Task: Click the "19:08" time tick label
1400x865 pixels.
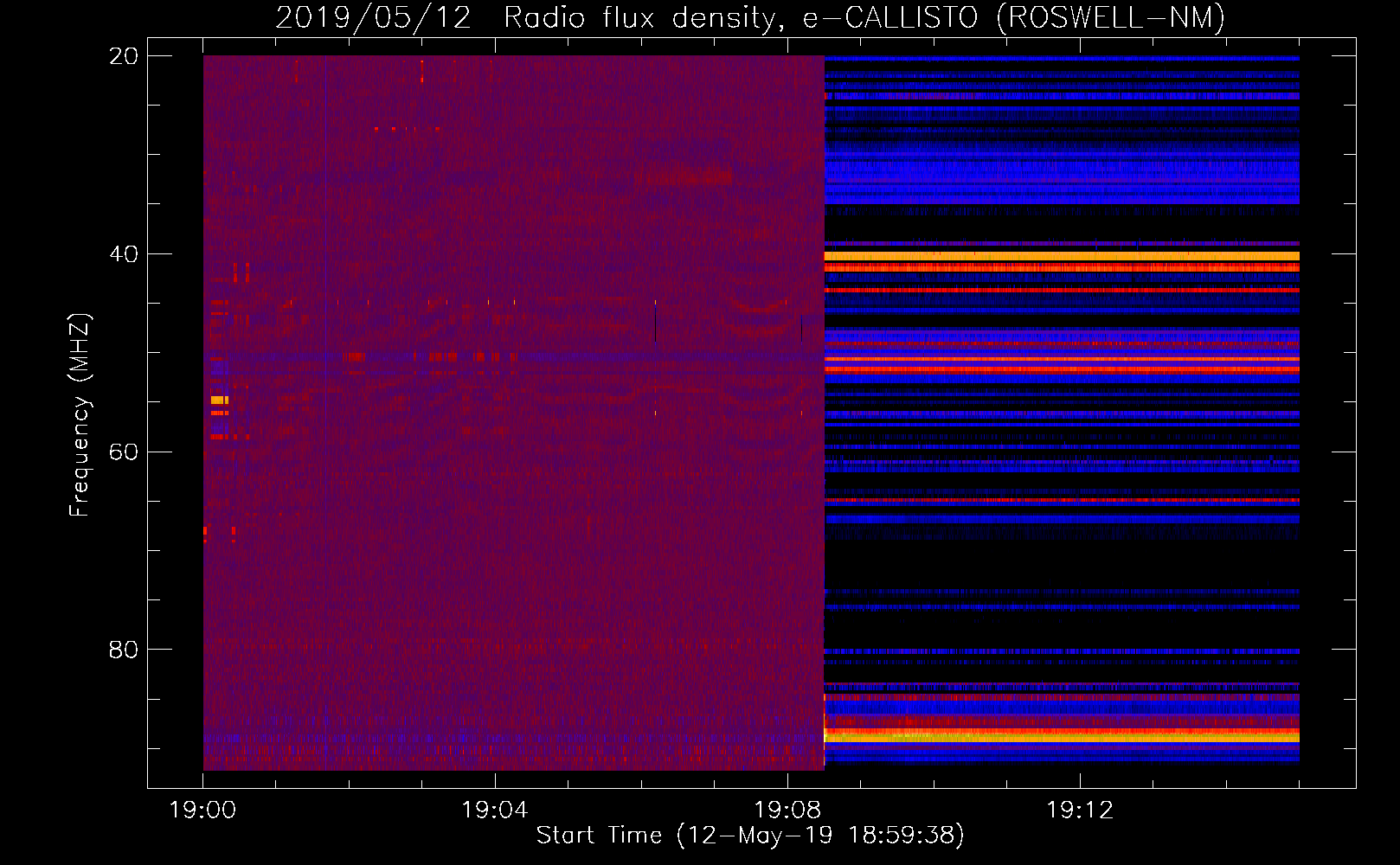Action: click(787, 811)
